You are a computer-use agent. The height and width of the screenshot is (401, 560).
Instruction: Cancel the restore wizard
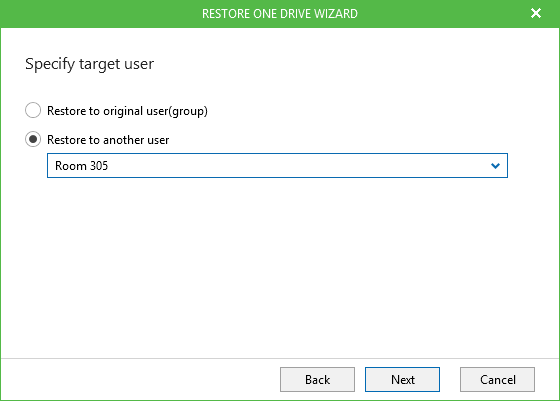pyautogui.click(x=497, y=379)
